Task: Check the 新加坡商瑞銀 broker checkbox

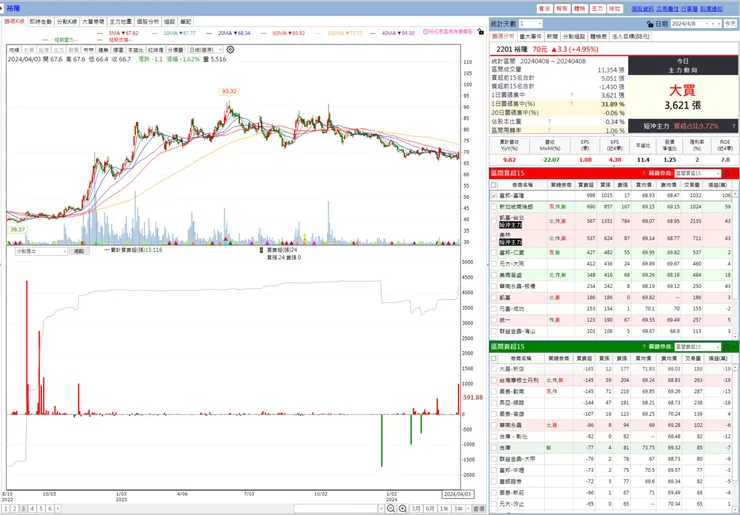Action: coord(494,207)
